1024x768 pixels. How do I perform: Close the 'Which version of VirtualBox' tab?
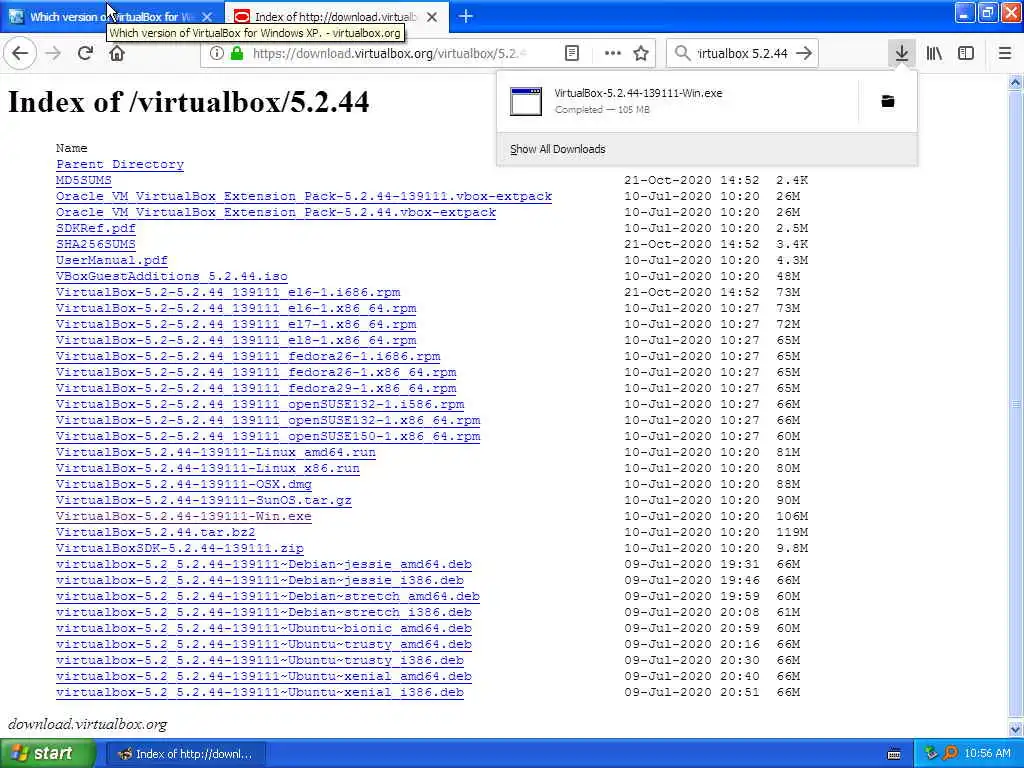(x=207, y=17)
